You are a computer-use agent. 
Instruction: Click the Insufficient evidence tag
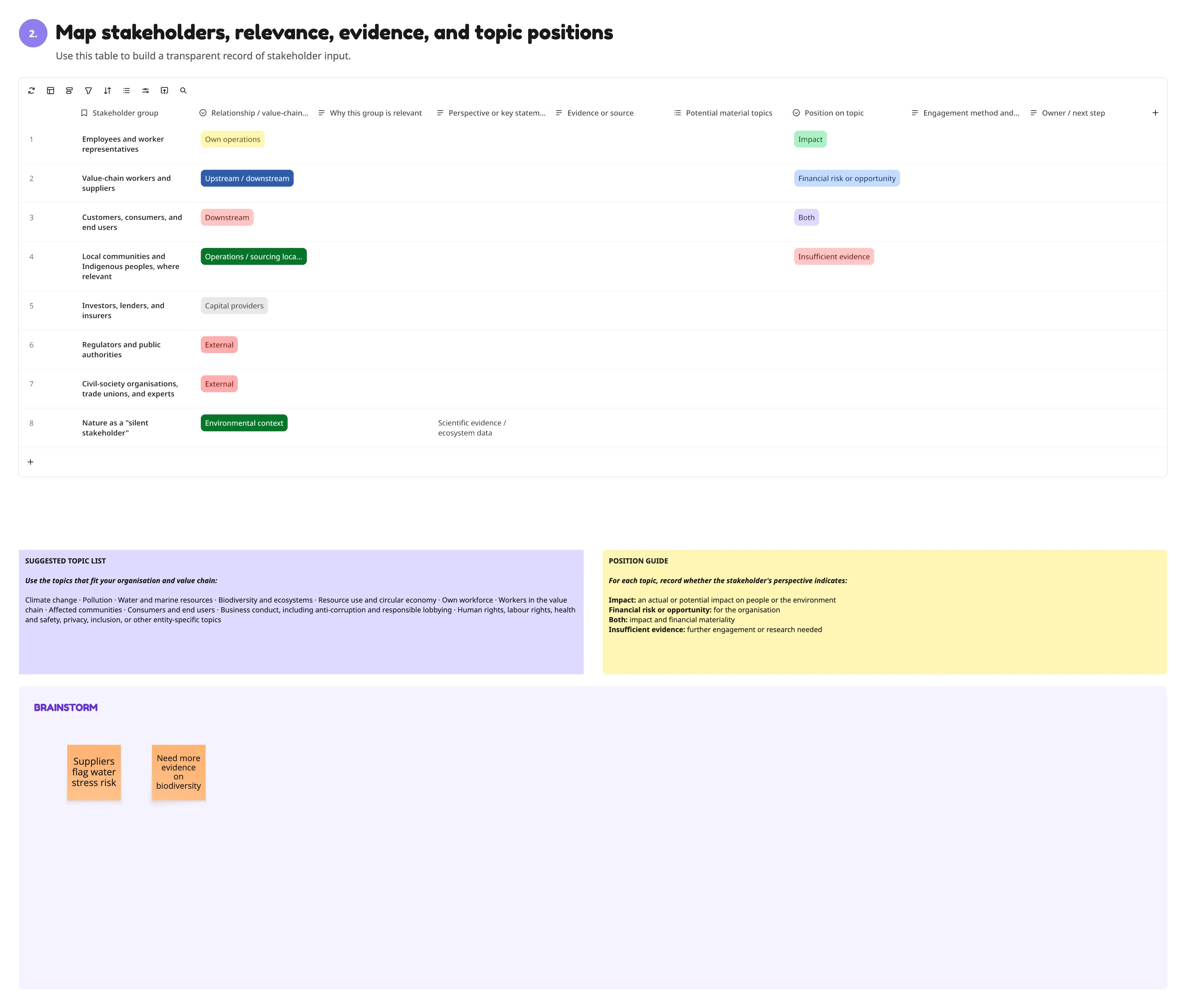click(834, 256)
